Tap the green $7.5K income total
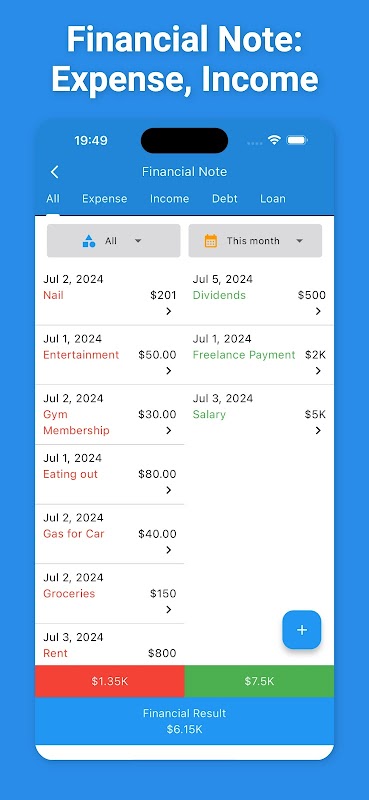This screenshot has width=369, height=800. click(x=259, y=681)
